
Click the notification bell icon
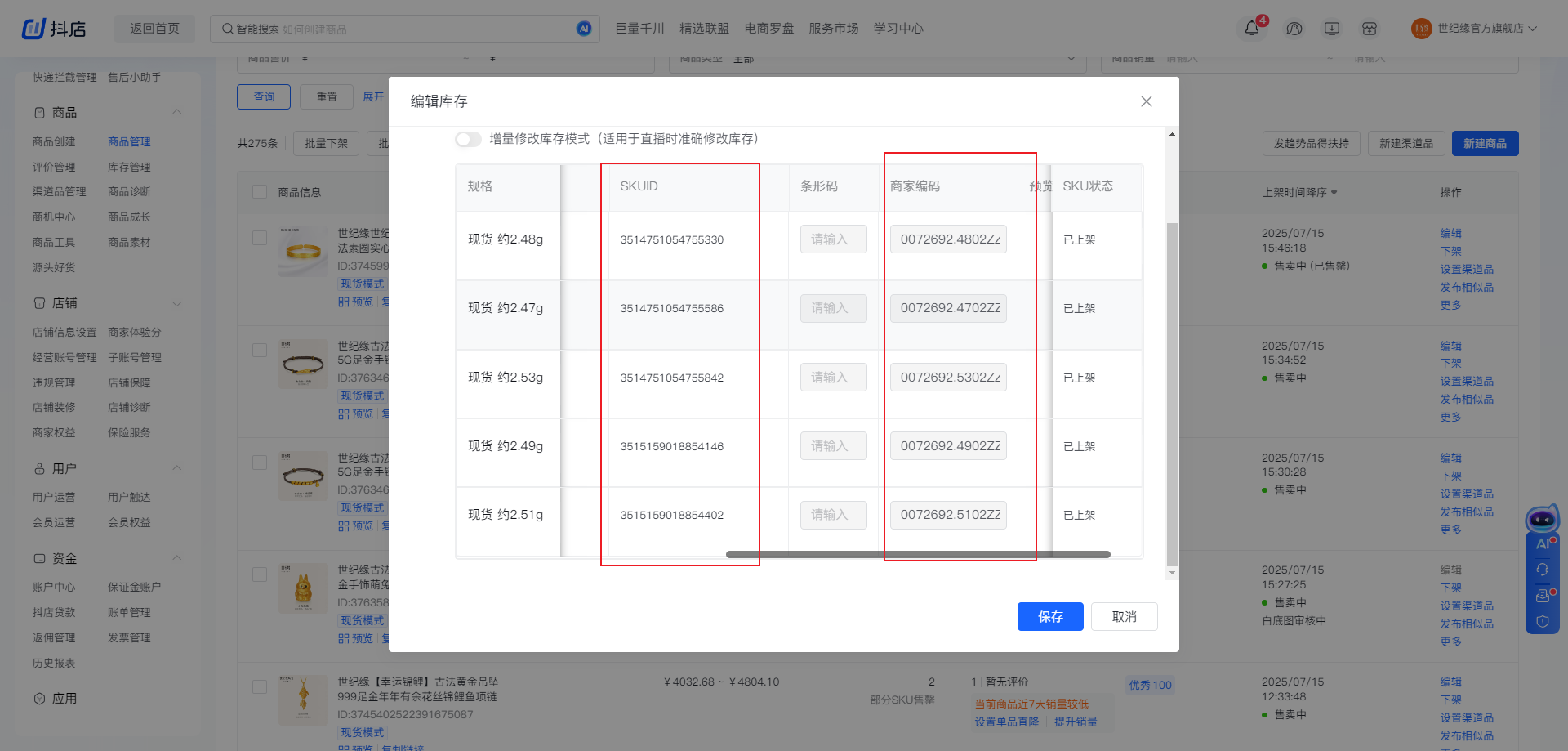pos(1251,29)
